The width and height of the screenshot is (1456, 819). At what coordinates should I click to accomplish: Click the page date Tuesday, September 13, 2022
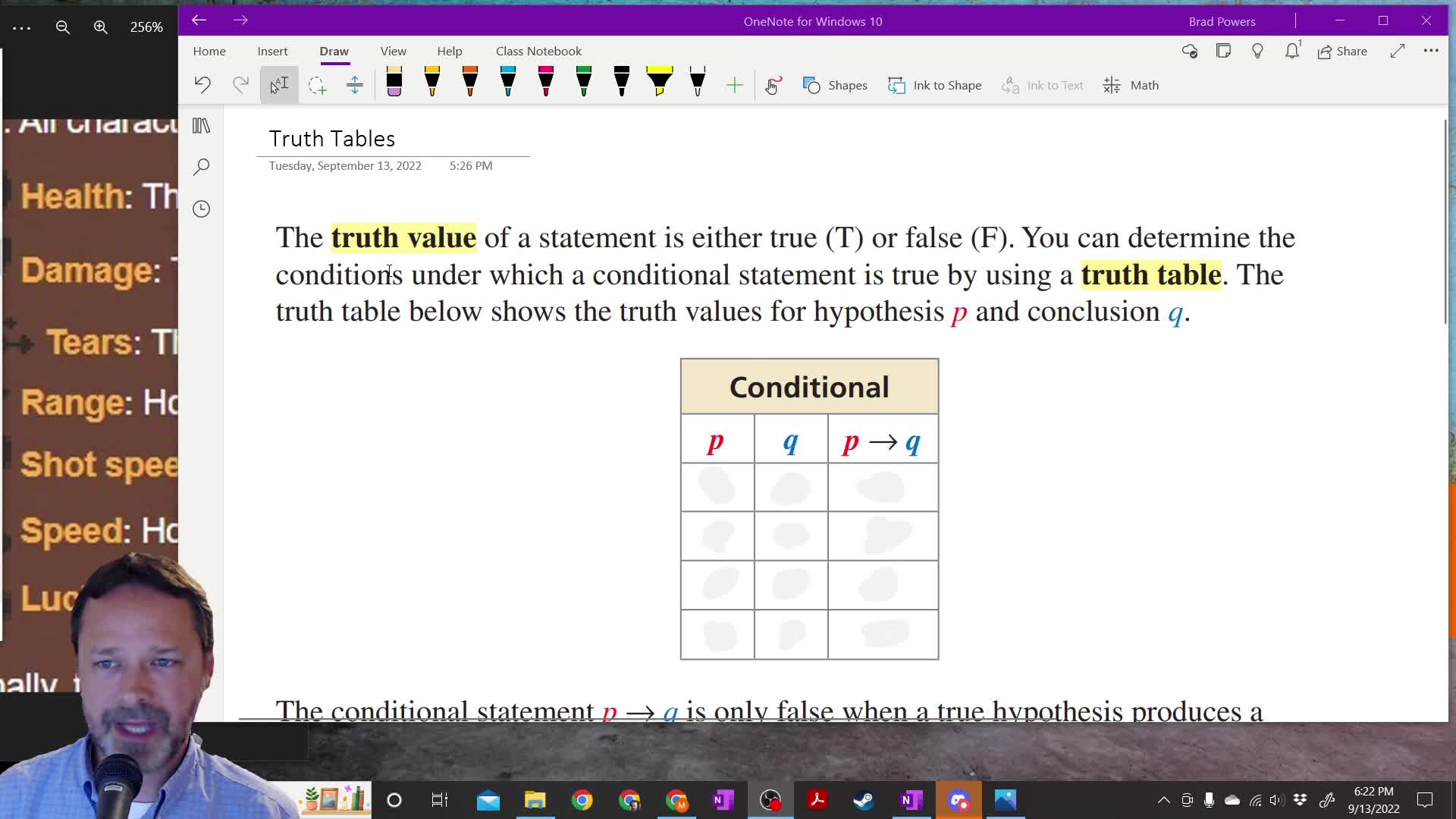(x=345, y=165)
